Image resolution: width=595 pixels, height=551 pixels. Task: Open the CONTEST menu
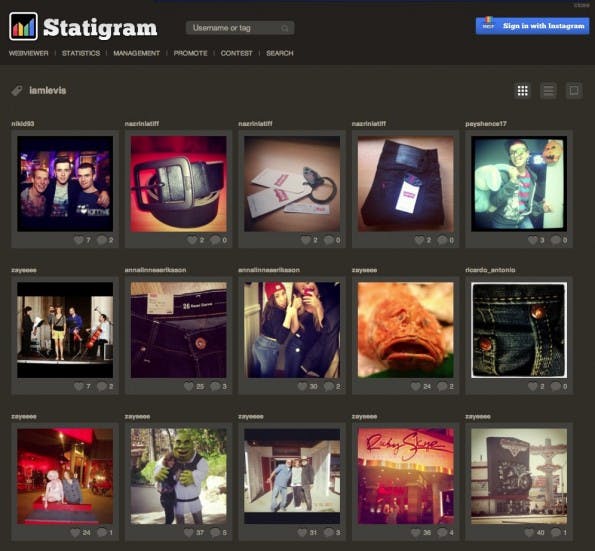[x=236, y=53]
